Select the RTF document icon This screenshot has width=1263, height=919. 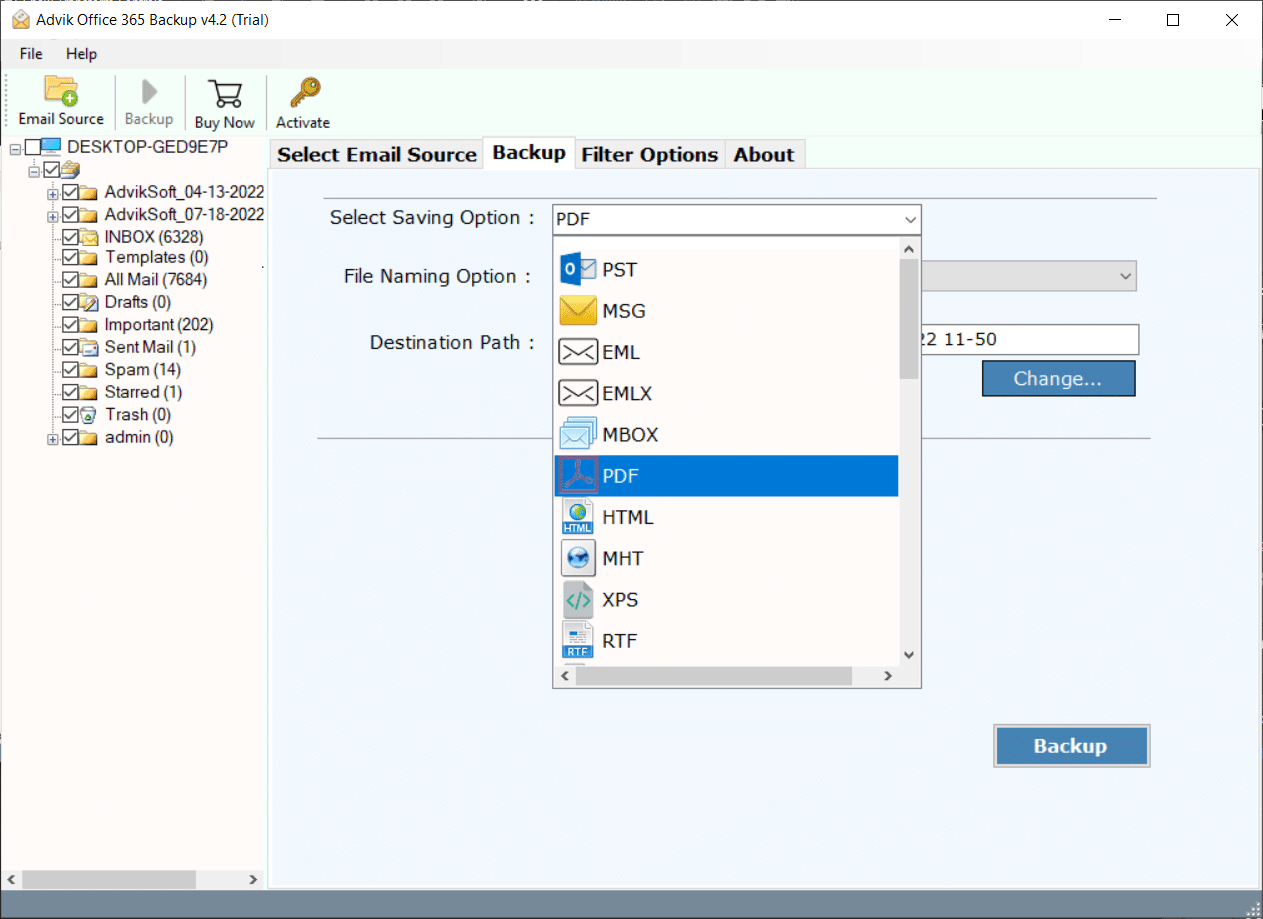(x=578, y=640)
